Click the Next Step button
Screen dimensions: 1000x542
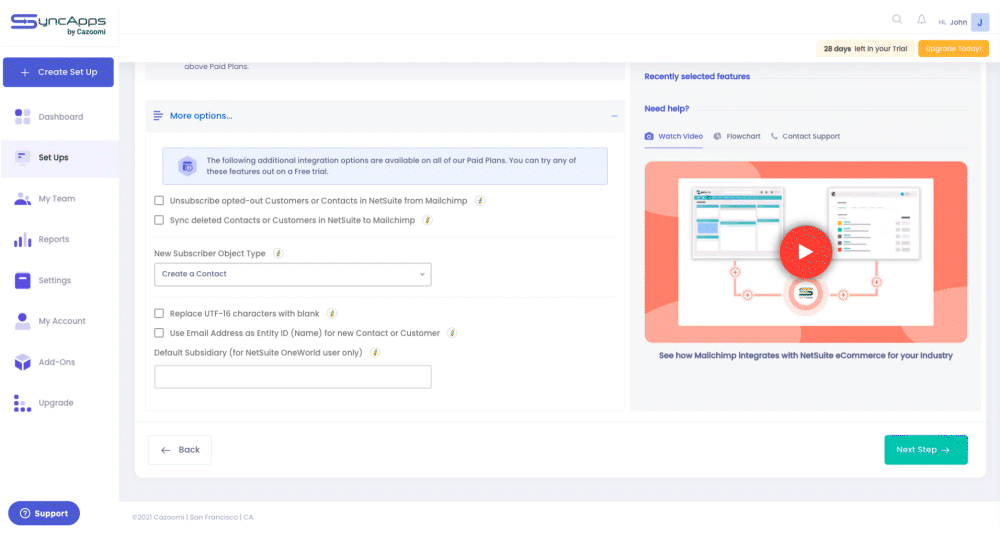point(925,450)
